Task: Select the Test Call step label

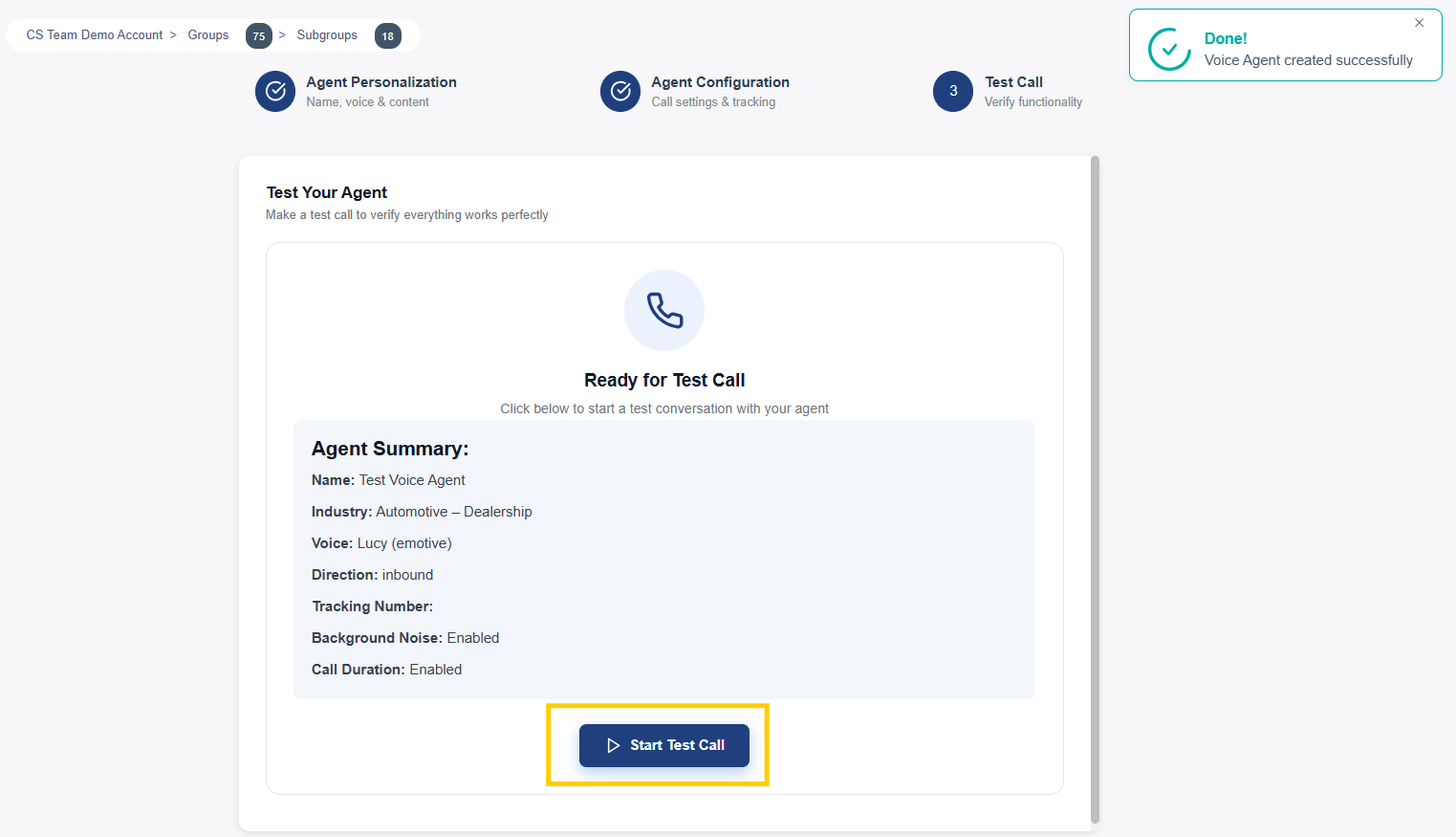Action: (1013, 82)
